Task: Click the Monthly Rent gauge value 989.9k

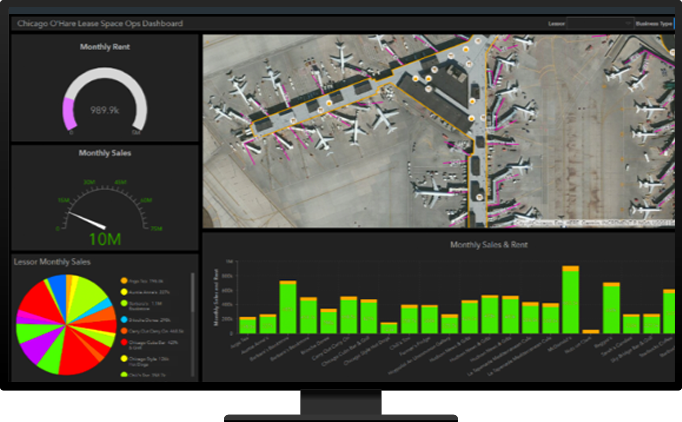Action: [x=105, y=110]
